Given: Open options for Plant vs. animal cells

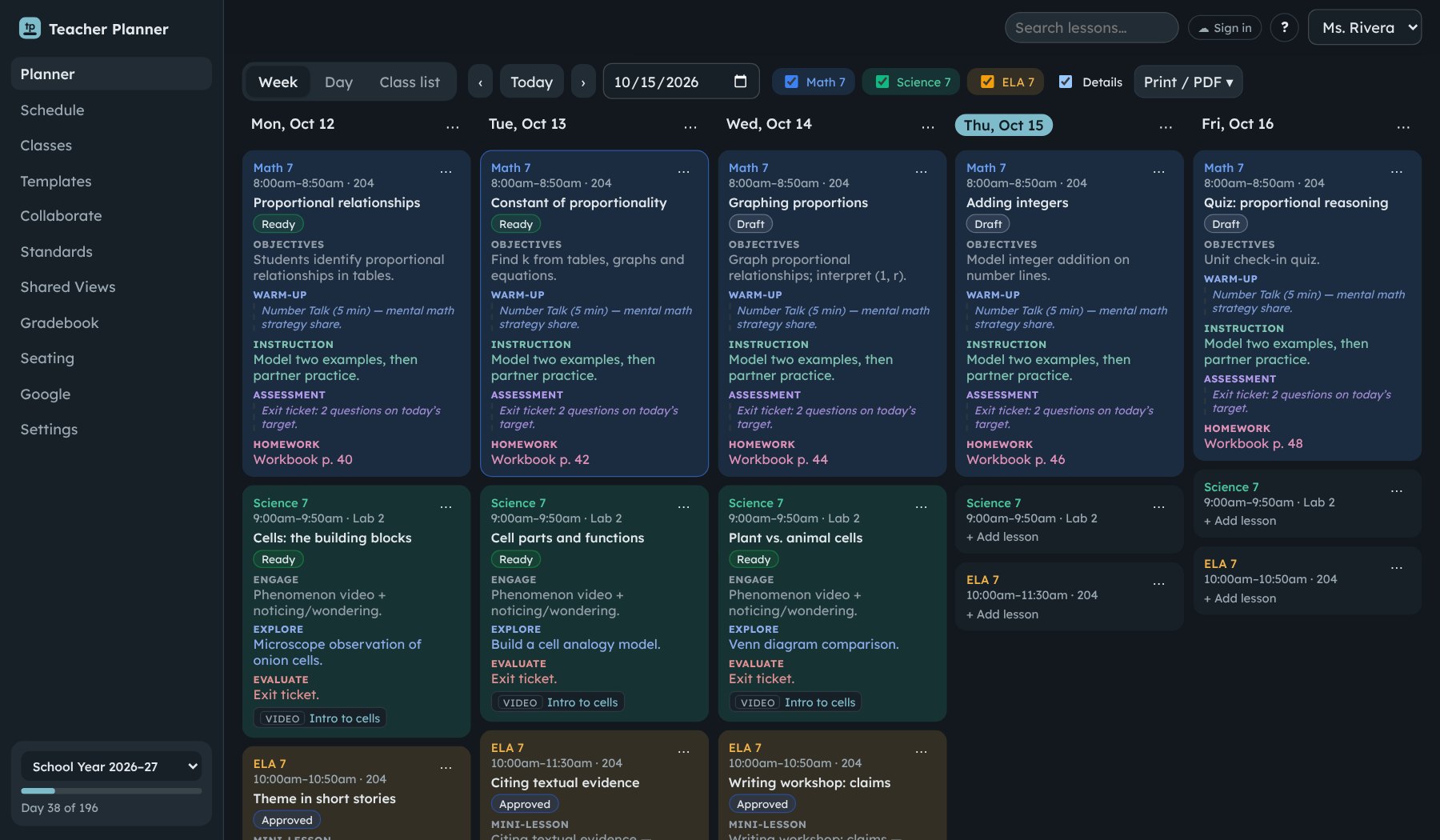Looking at the screenshot, I should point(921,506).
